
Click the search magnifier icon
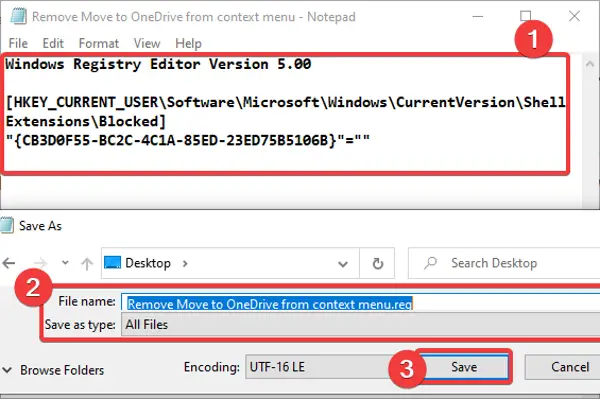point(430,263)
